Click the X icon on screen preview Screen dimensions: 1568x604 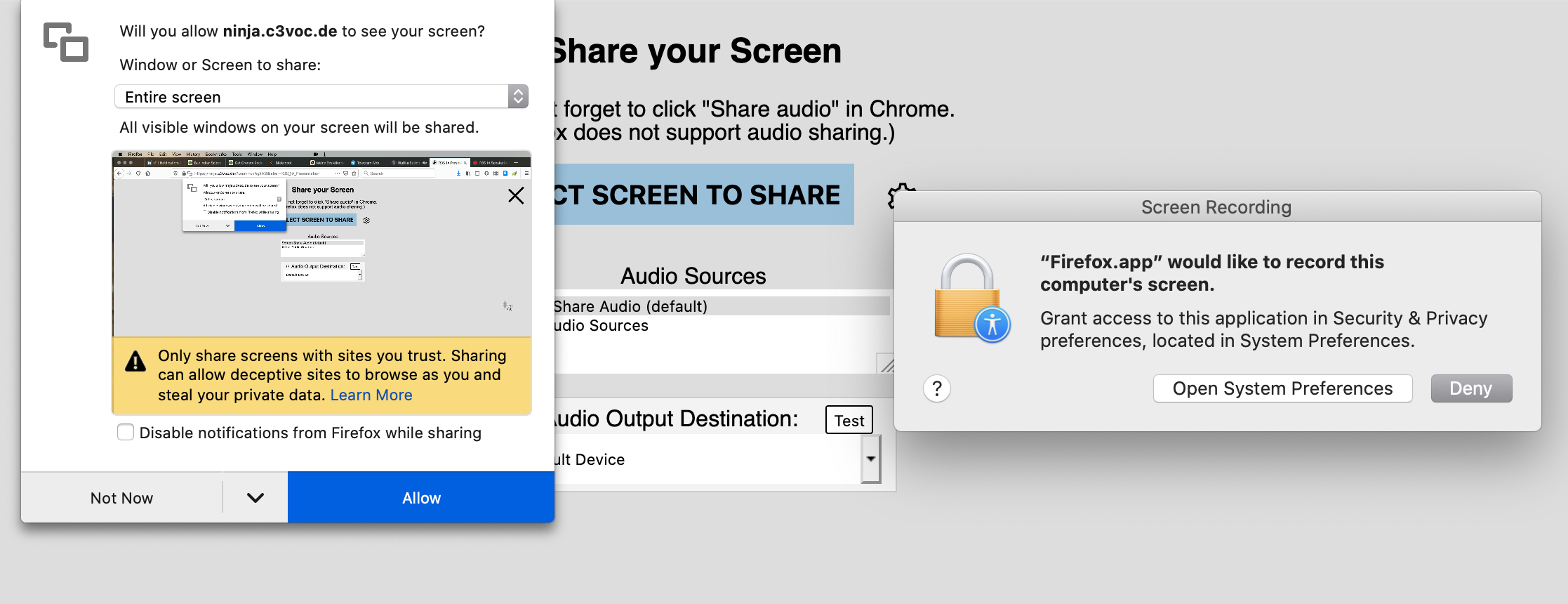click(516, 196)
